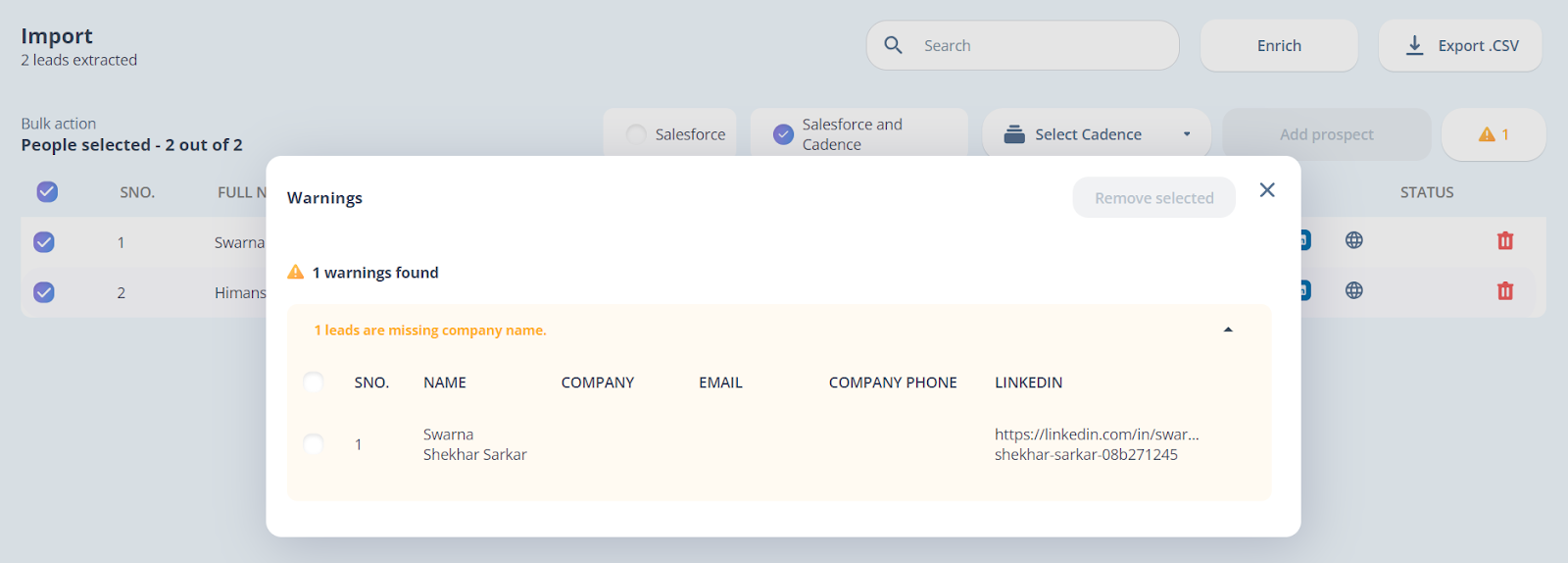1568x563 pixels.
Task: Click the Enrich button
Action: tap(1279, 45)
